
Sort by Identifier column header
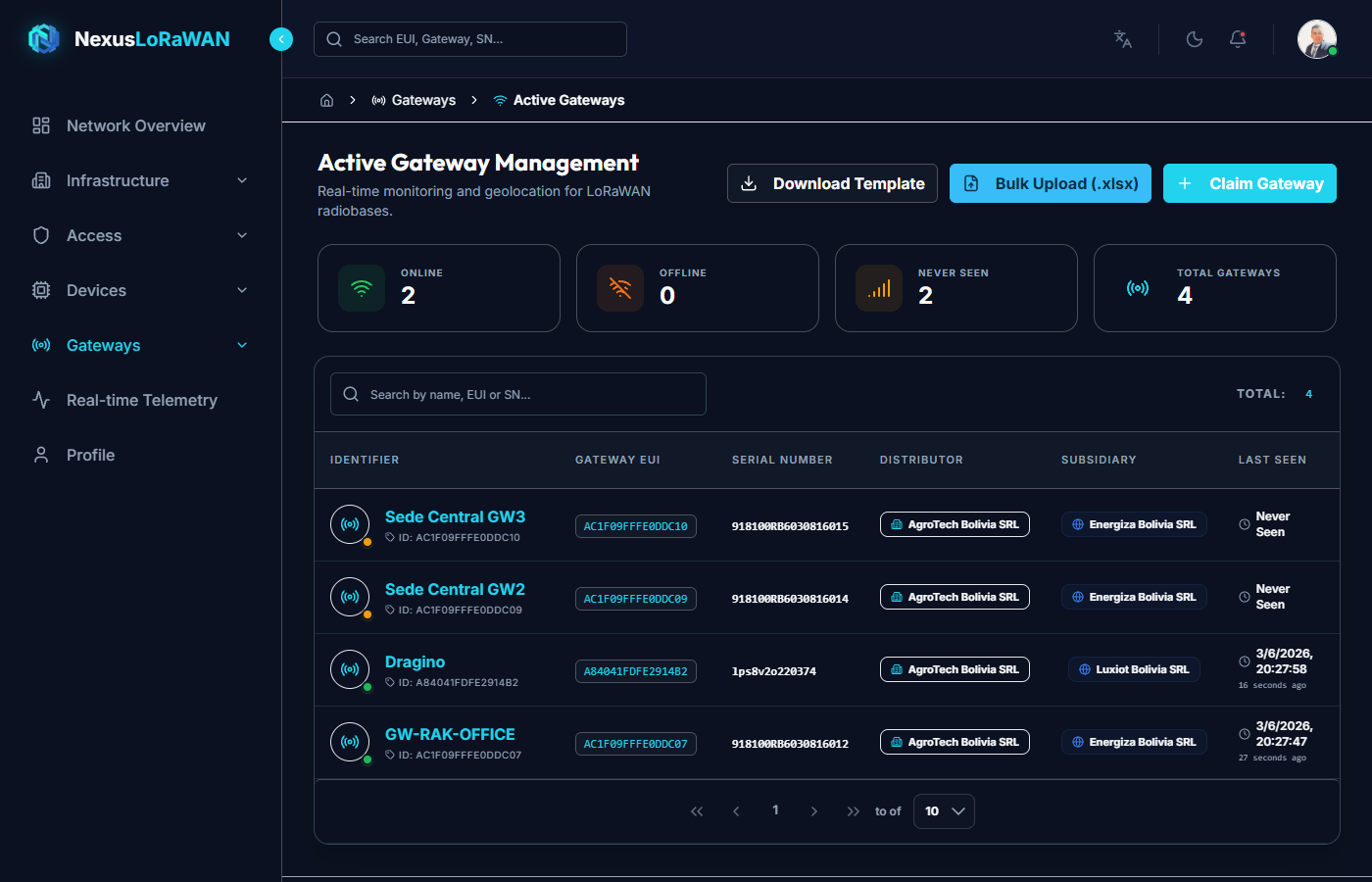(x=365, y=460)
